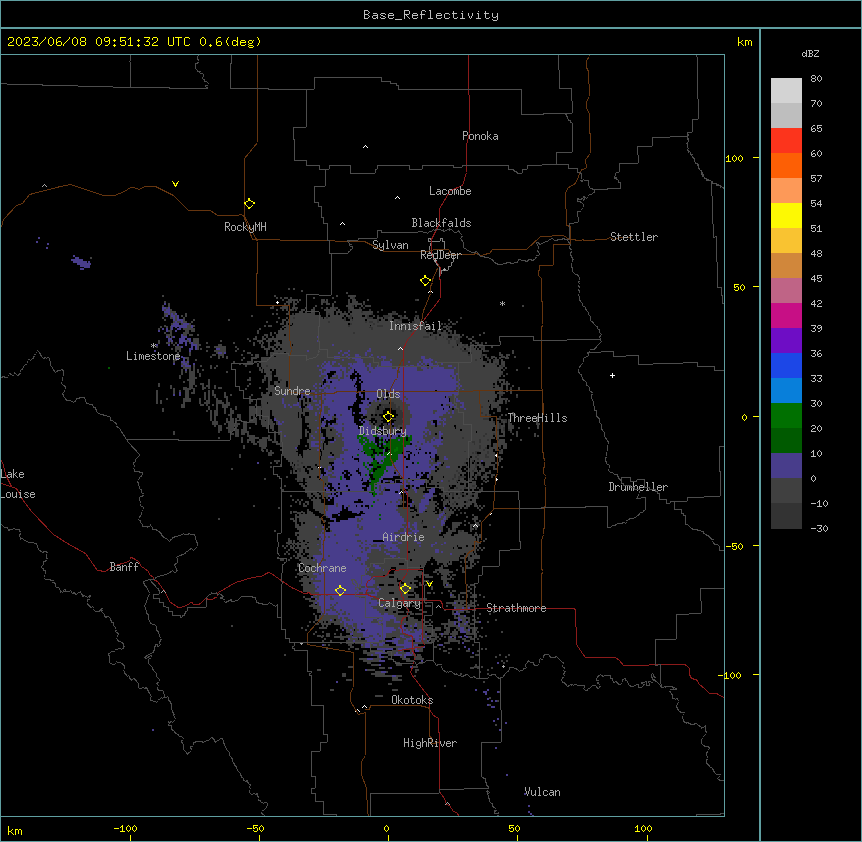This screenshot has height=842, width=862.
Task: Pick the light grey 80-70 dBZ swatch
Action: [x=786, y=91]
